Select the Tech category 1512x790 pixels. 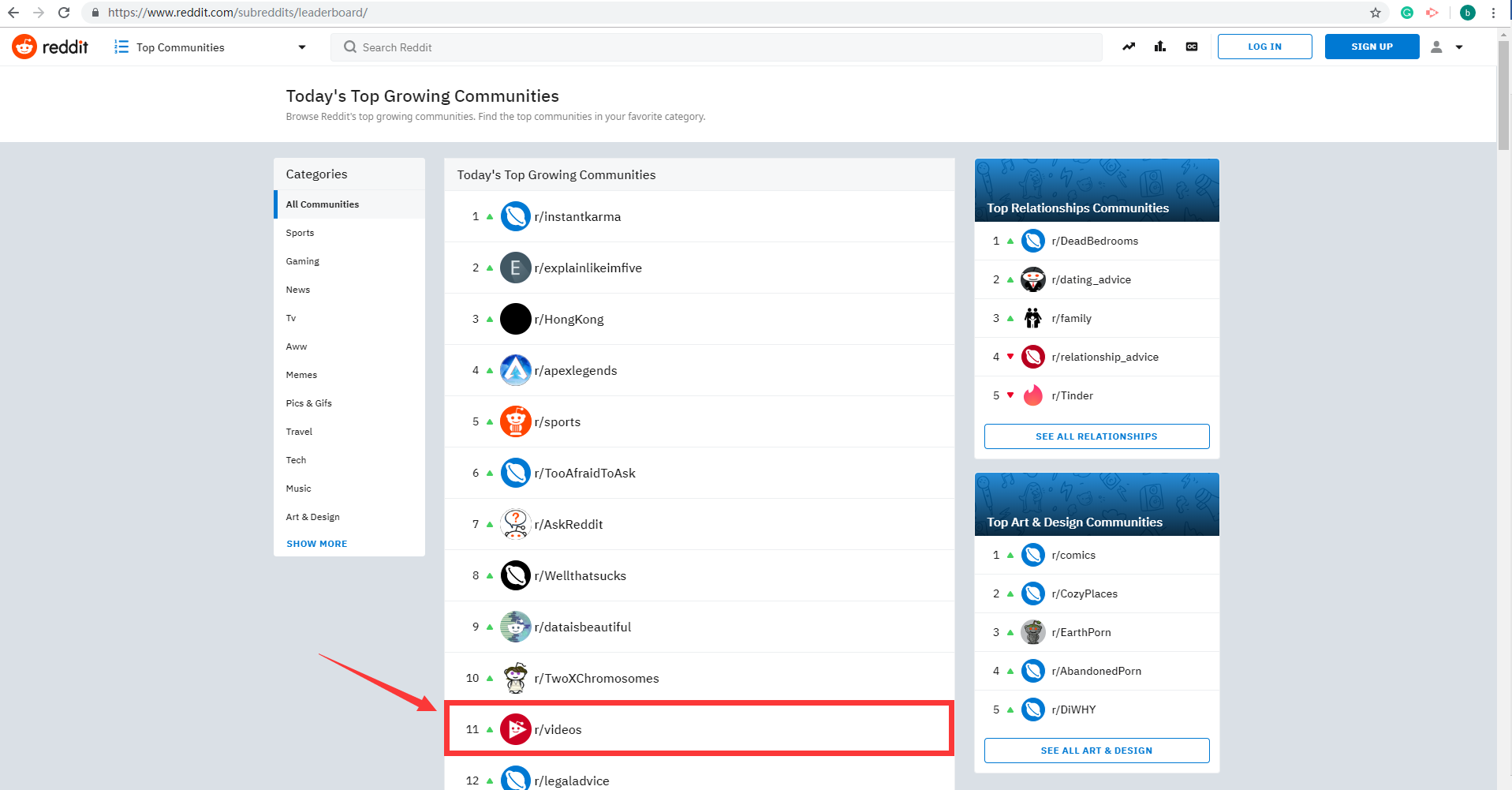click(349, 460)
